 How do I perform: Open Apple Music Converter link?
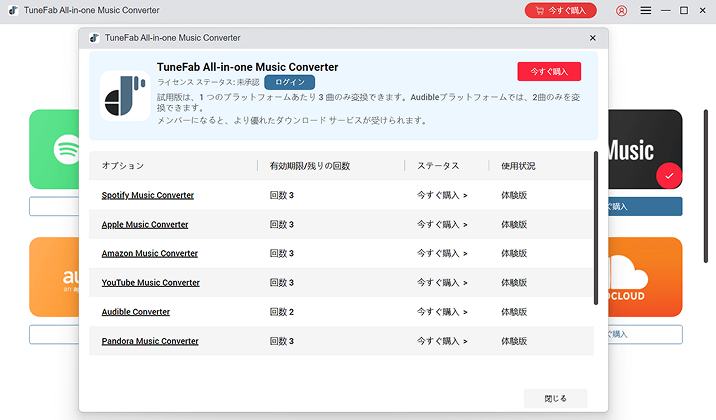145,225
